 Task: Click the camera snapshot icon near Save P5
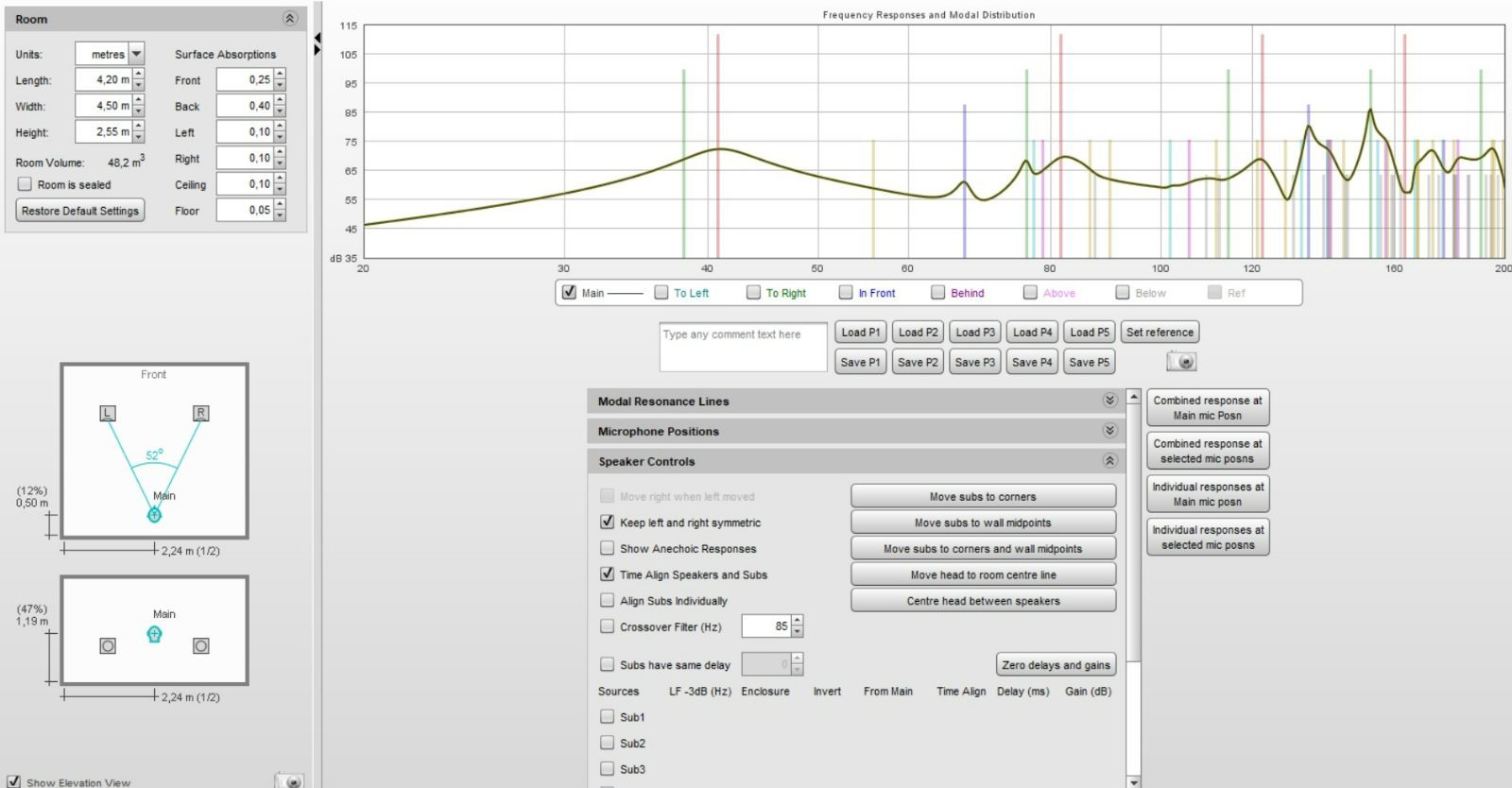coord(1181,361)
